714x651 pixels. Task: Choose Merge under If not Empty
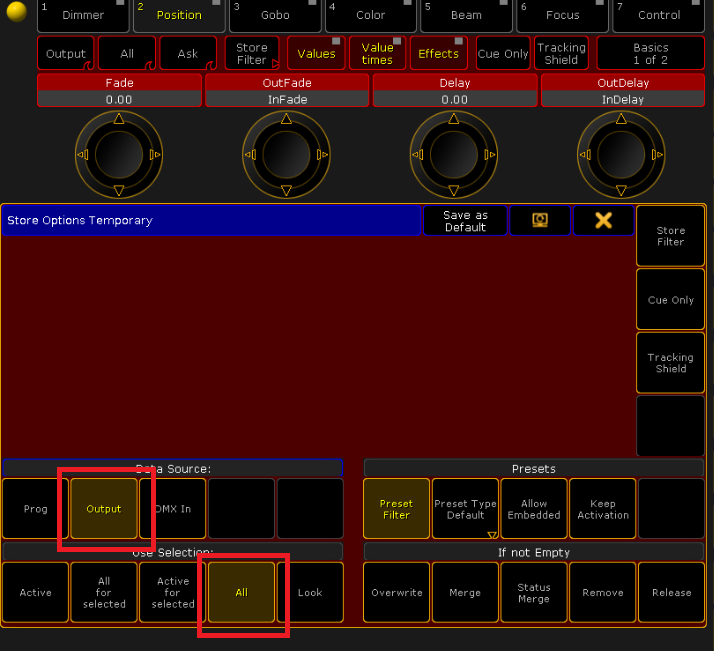(465, 593)
